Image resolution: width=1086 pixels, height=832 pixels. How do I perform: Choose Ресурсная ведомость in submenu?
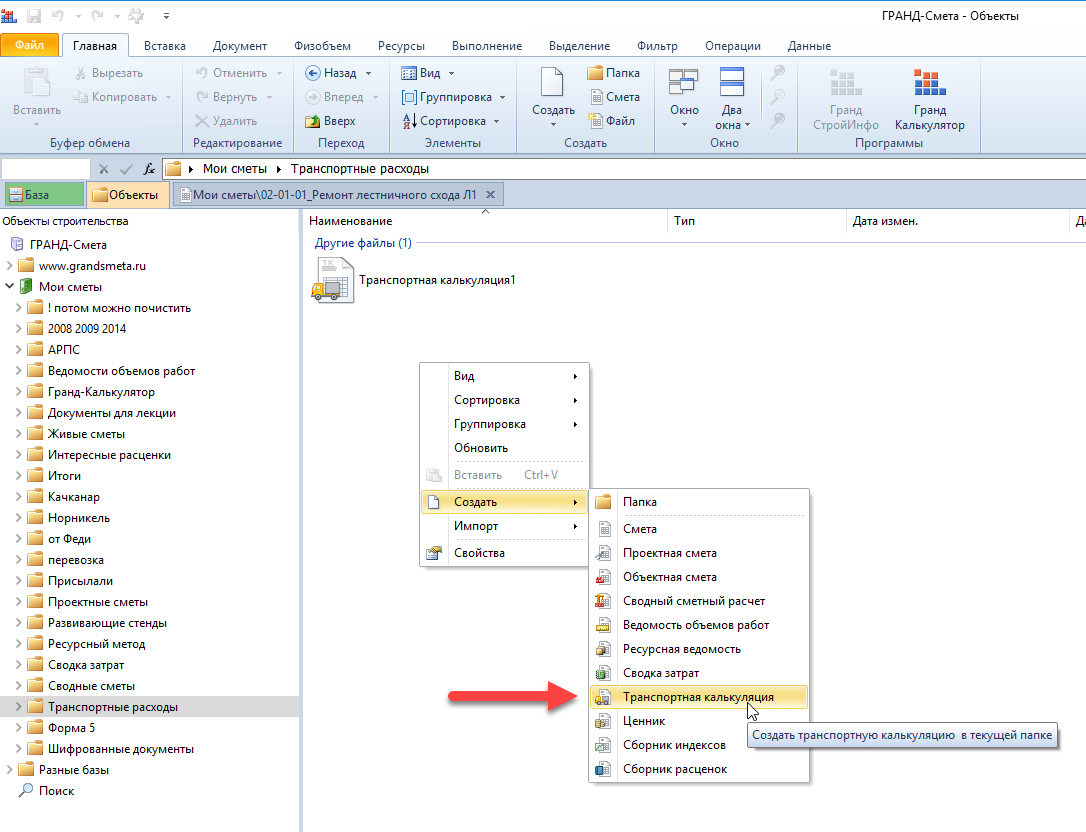coord(698,649)
